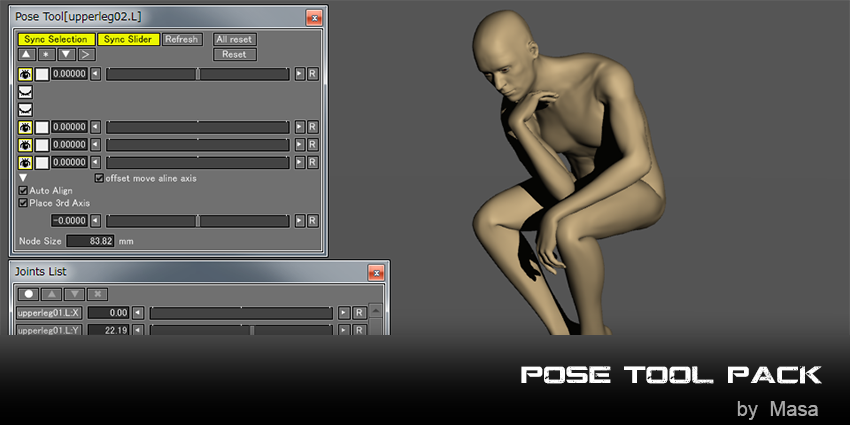The width and height of the screenshot is (850, 425).
Task: Click the down triangle button in Pose Tool
Action: point(67,54)
